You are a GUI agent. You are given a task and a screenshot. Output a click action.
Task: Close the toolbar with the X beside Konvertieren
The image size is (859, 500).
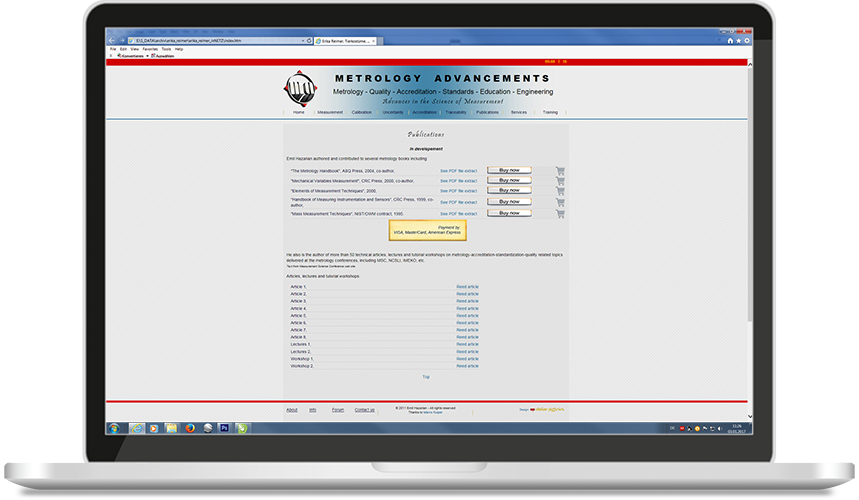(111, 56)
